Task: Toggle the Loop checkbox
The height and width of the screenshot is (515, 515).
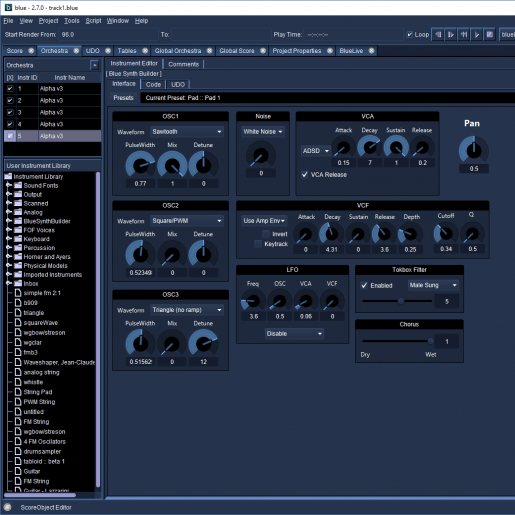Action: point(410,34)
